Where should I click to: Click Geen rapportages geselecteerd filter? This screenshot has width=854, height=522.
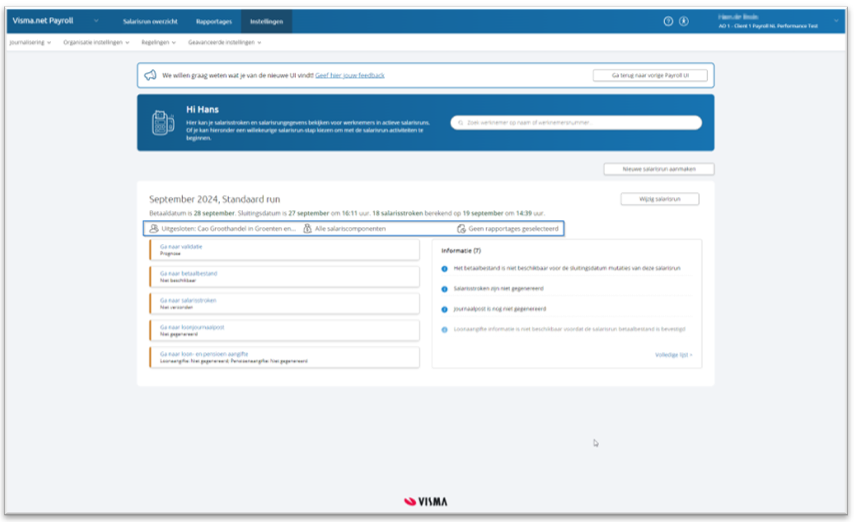pyautogui.click(x=508, y=228)
